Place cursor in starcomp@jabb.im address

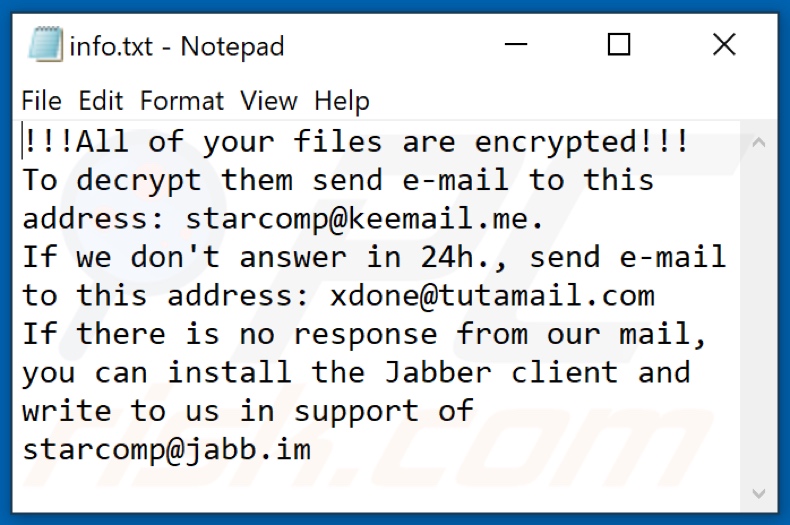coord(166,449)
